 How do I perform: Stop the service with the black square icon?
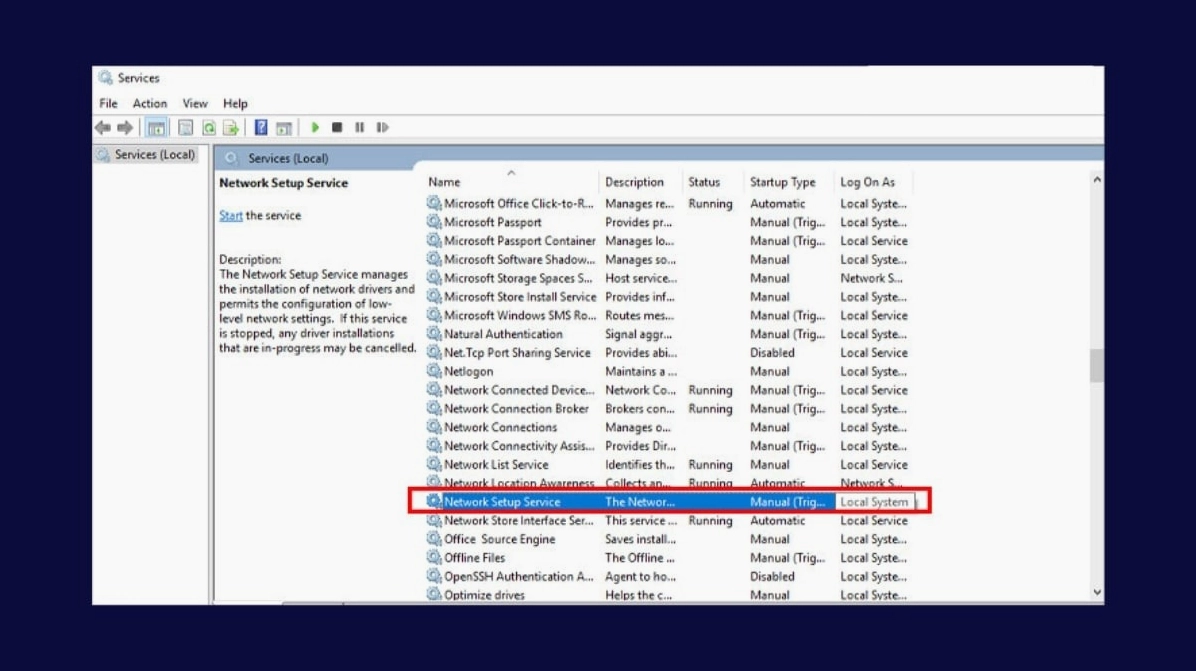click(337, 127)
